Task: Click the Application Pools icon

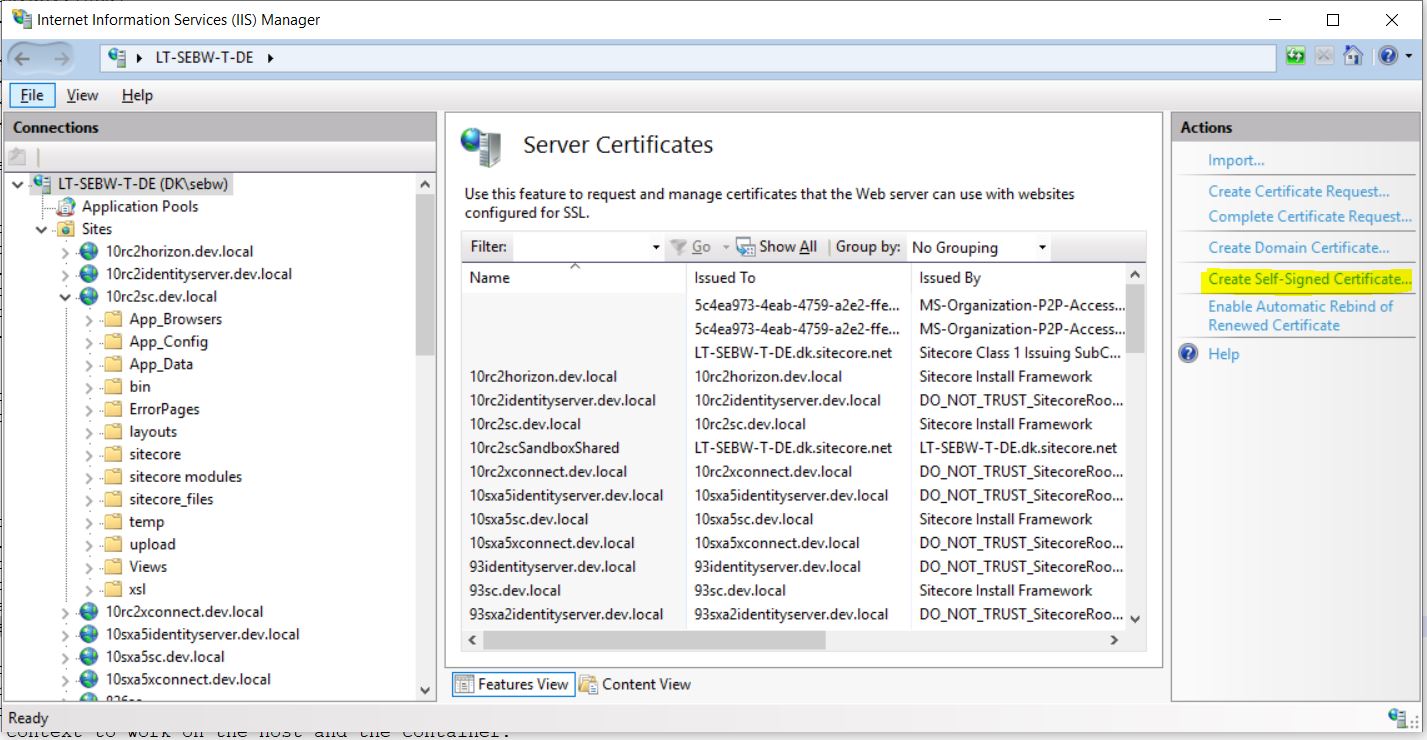Action: pyautogui.click(x=66, y=206)
